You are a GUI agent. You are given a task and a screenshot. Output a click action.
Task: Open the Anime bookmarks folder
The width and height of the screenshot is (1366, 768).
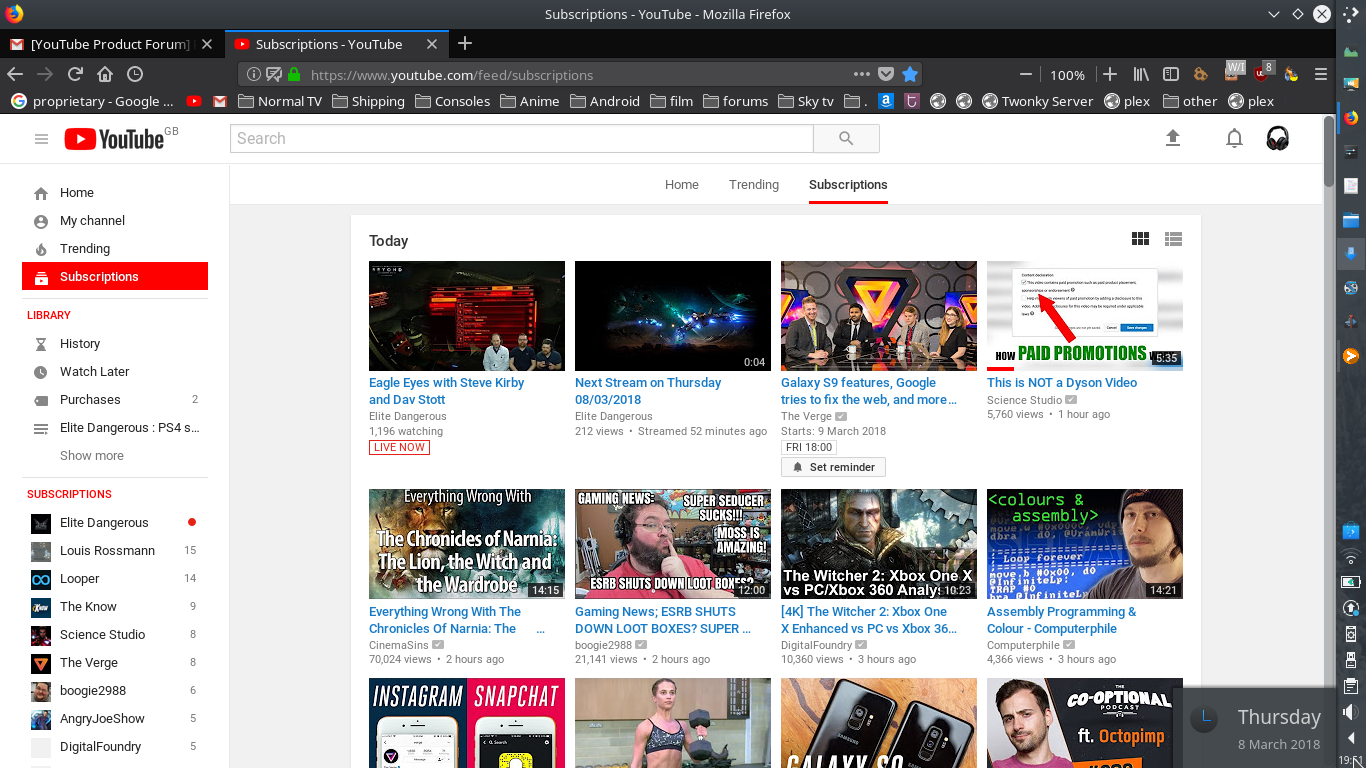pyautogui.click(x=529, y=101)
